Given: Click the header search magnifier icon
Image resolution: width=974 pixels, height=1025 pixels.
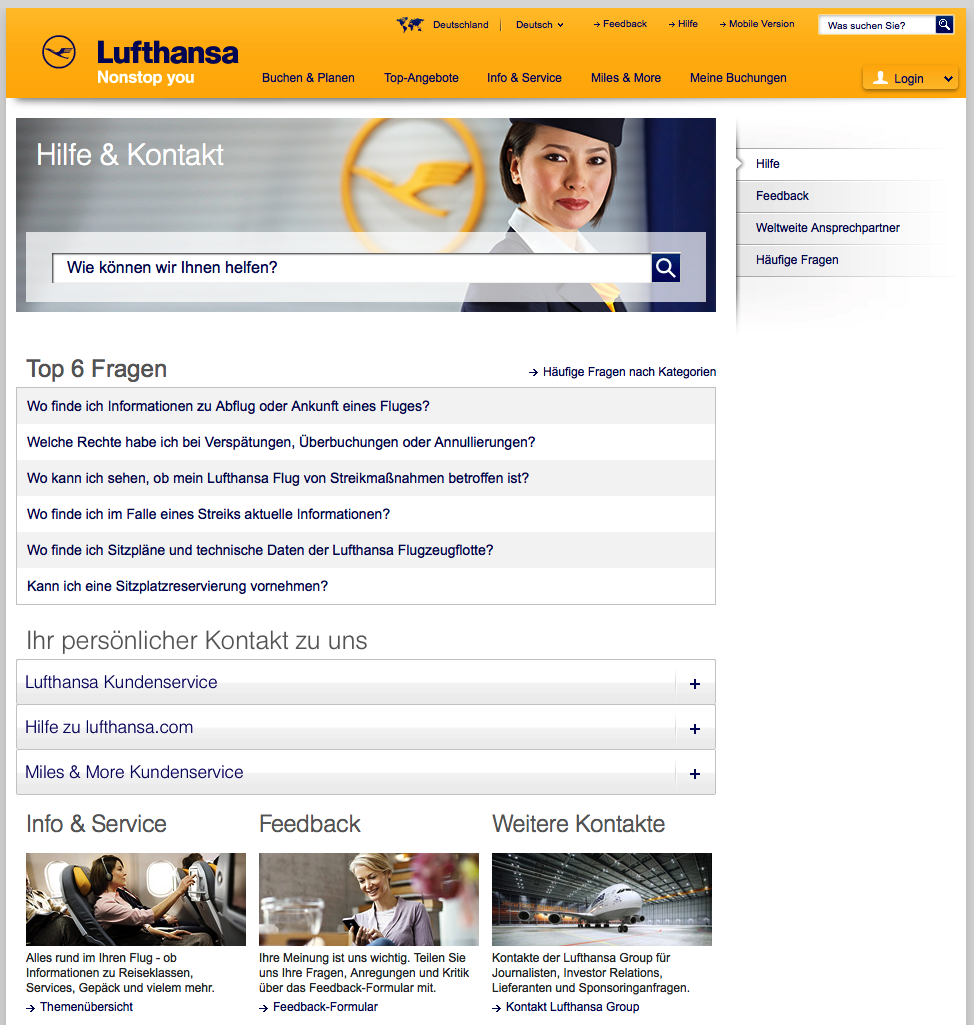Looking at the screenshot, I should click(x=944, y=25).
